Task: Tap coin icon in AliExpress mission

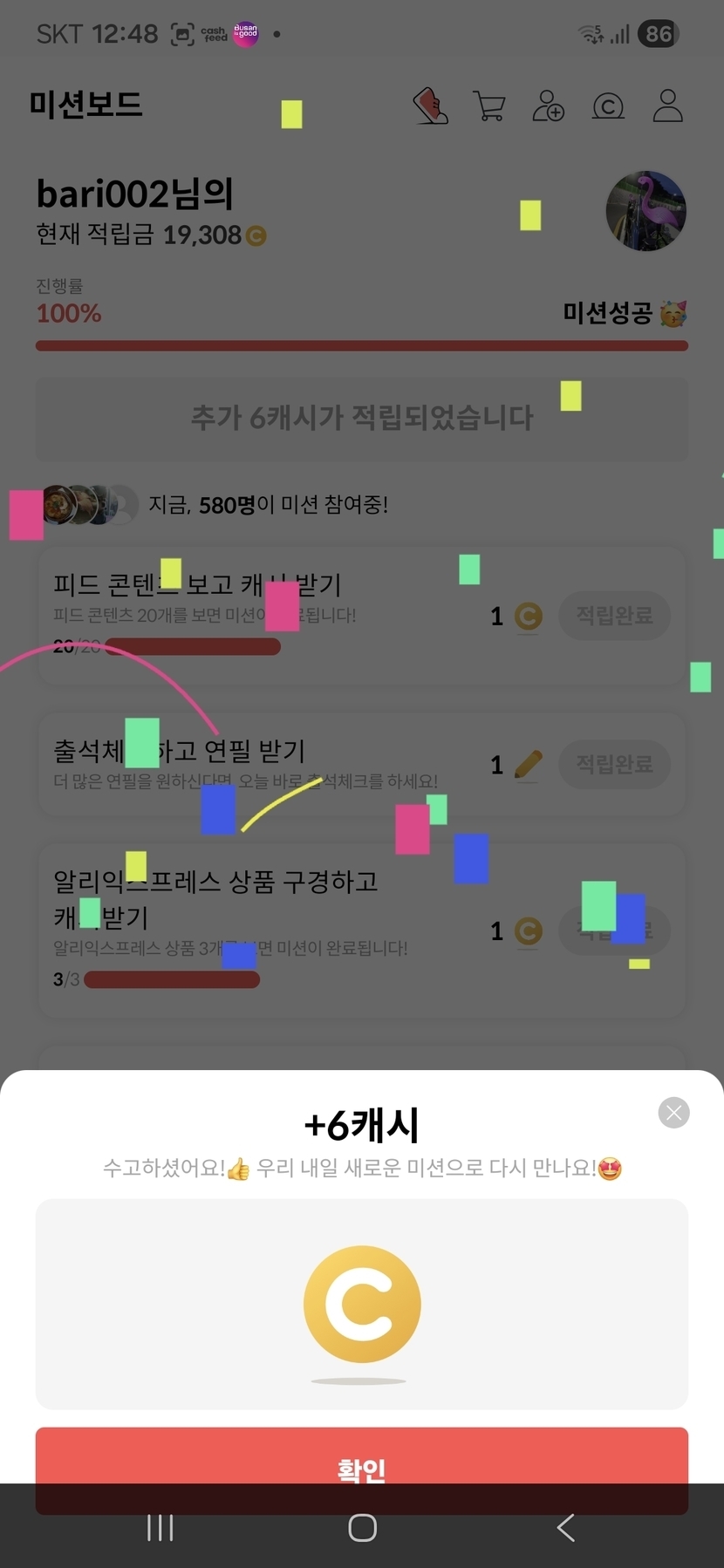Action: 528,931
